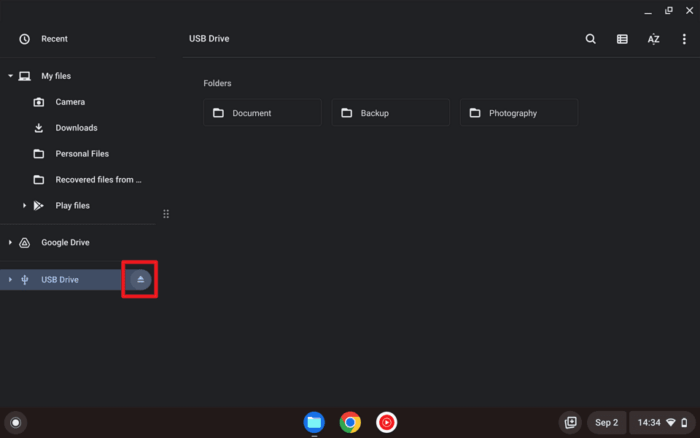Open the Document folder
Viewport: 700px width, 438px height.
click(262, 113)
